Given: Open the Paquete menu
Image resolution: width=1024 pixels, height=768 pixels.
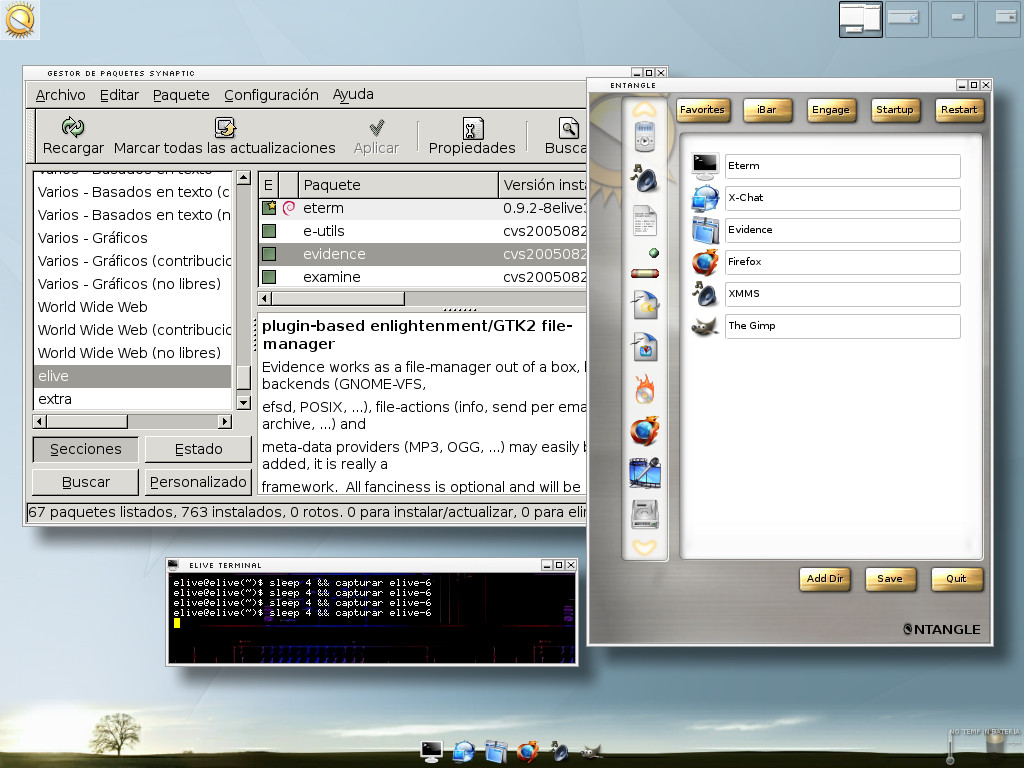Looking at the screenshot, I should (182, 95).
